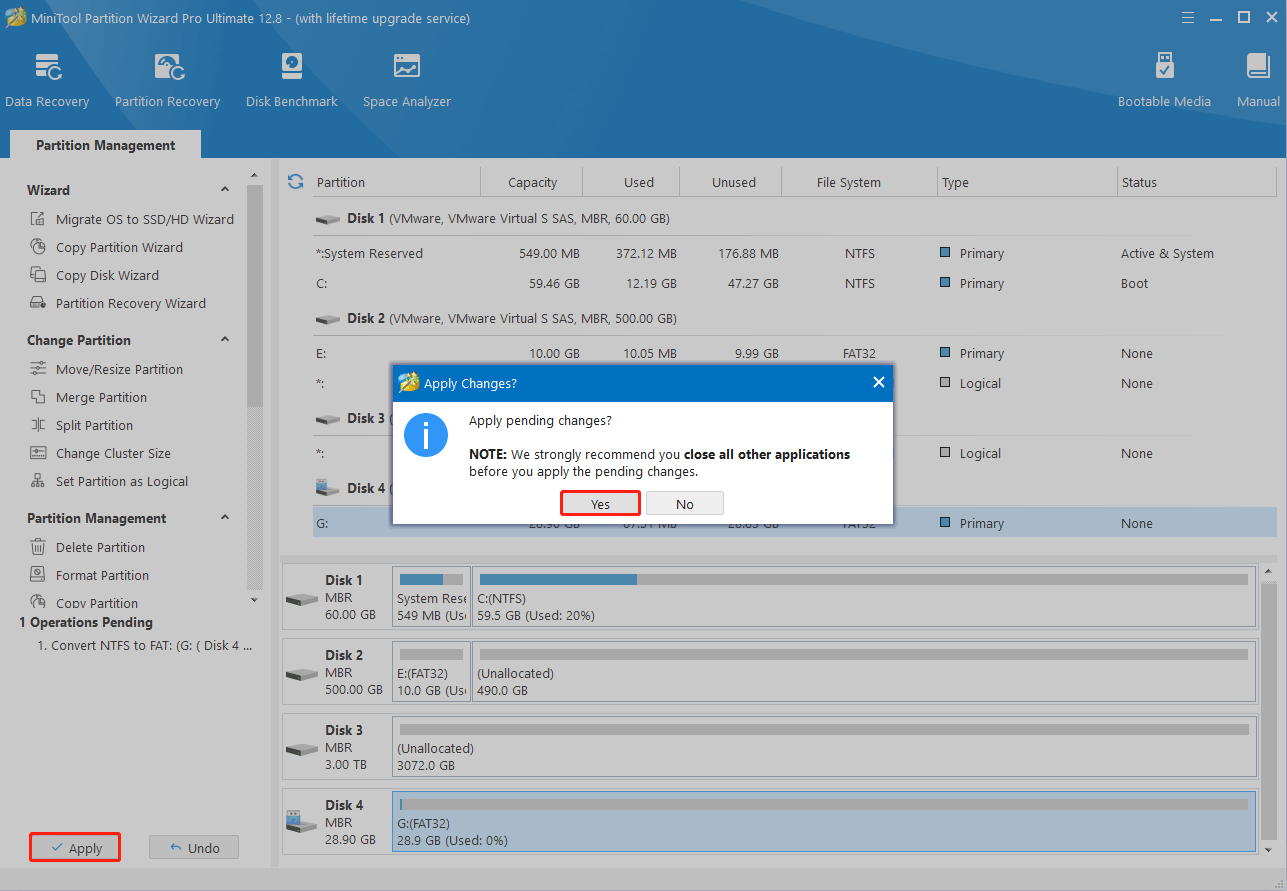Open the Manual from toolbar

click(1258, 82)
